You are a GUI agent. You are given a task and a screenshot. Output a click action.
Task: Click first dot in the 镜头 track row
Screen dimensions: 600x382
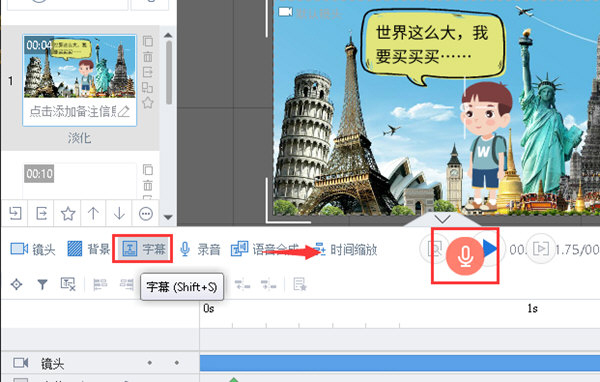click(150, 362)
